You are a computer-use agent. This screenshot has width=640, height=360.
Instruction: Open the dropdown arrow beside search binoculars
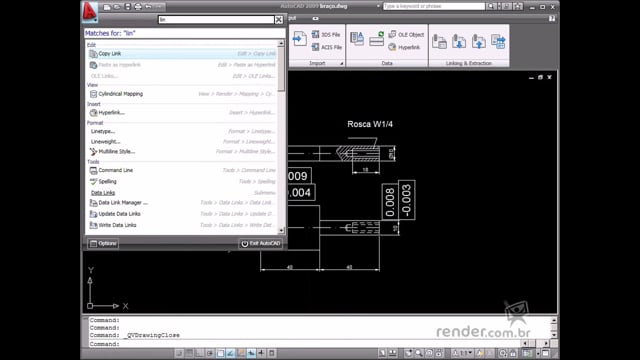coord(499,6)
